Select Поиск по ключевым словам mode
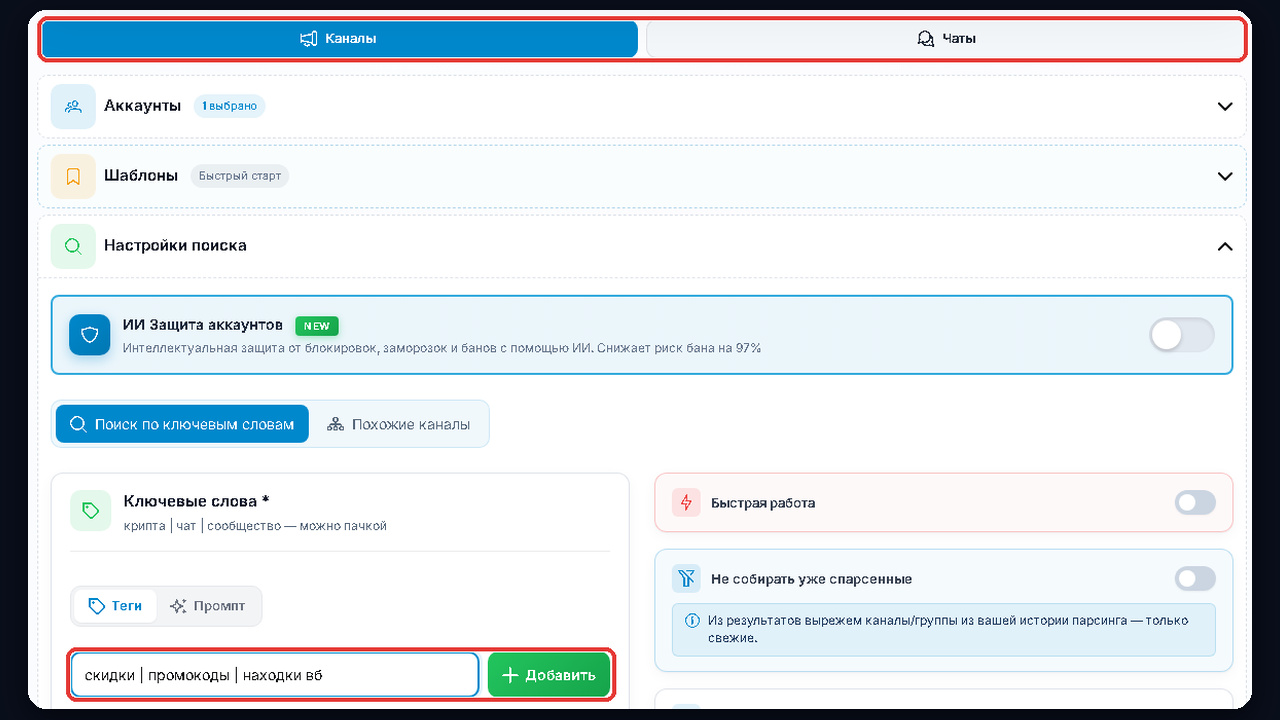Screen dimensions: 1280x720 point(182,424)
